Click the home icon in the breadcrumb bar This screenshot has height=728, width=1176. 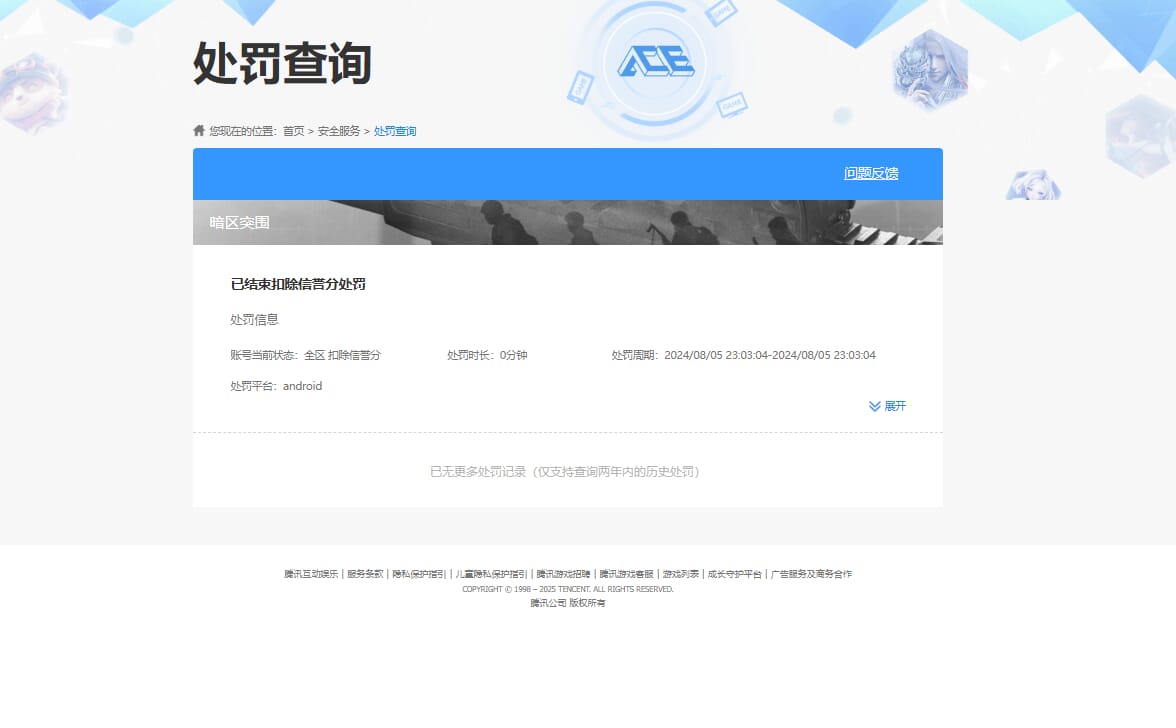[199, 130]
